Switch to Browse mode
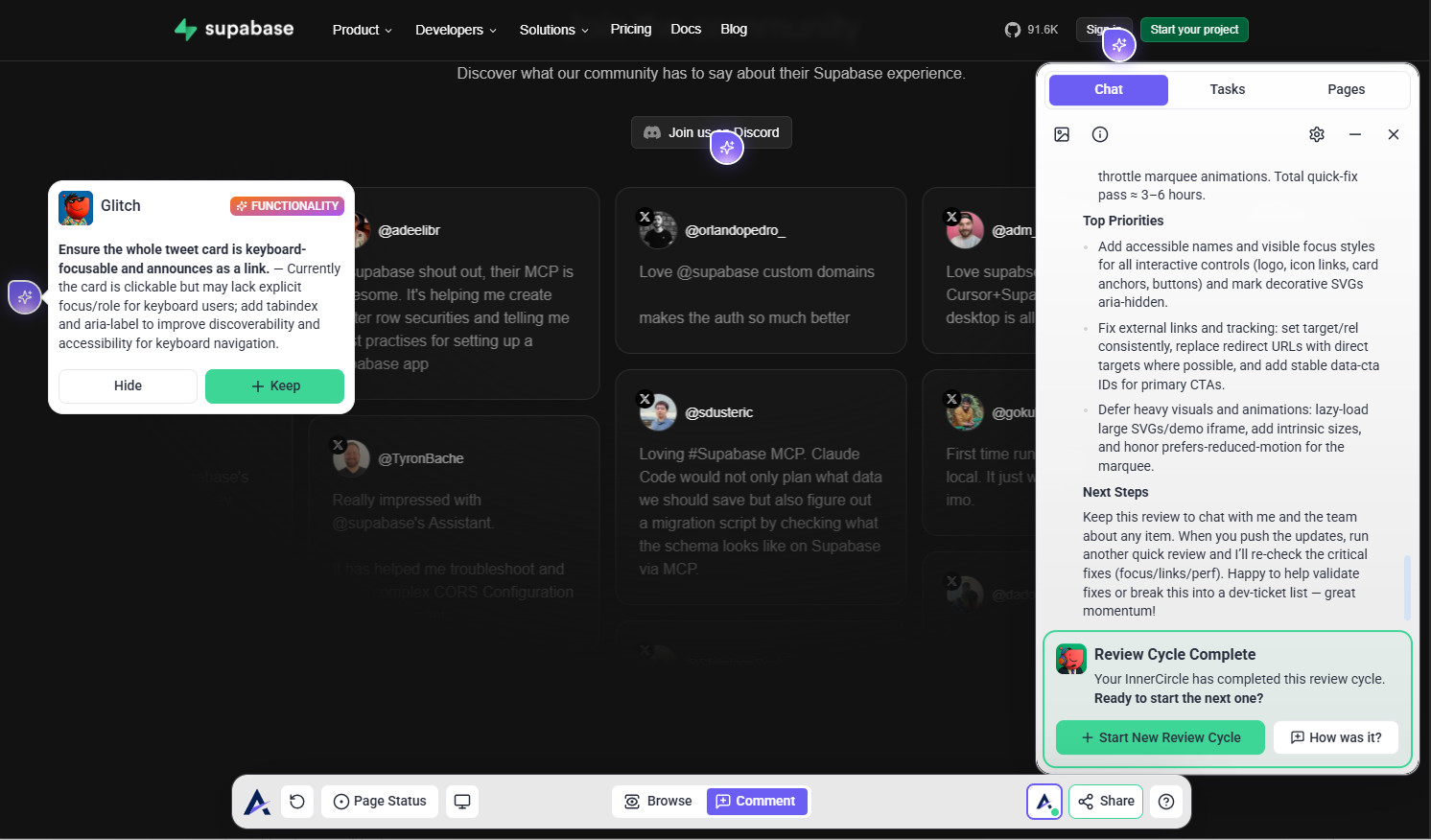The height and width of the screenshot is (840, 1431). coord(658,802)
